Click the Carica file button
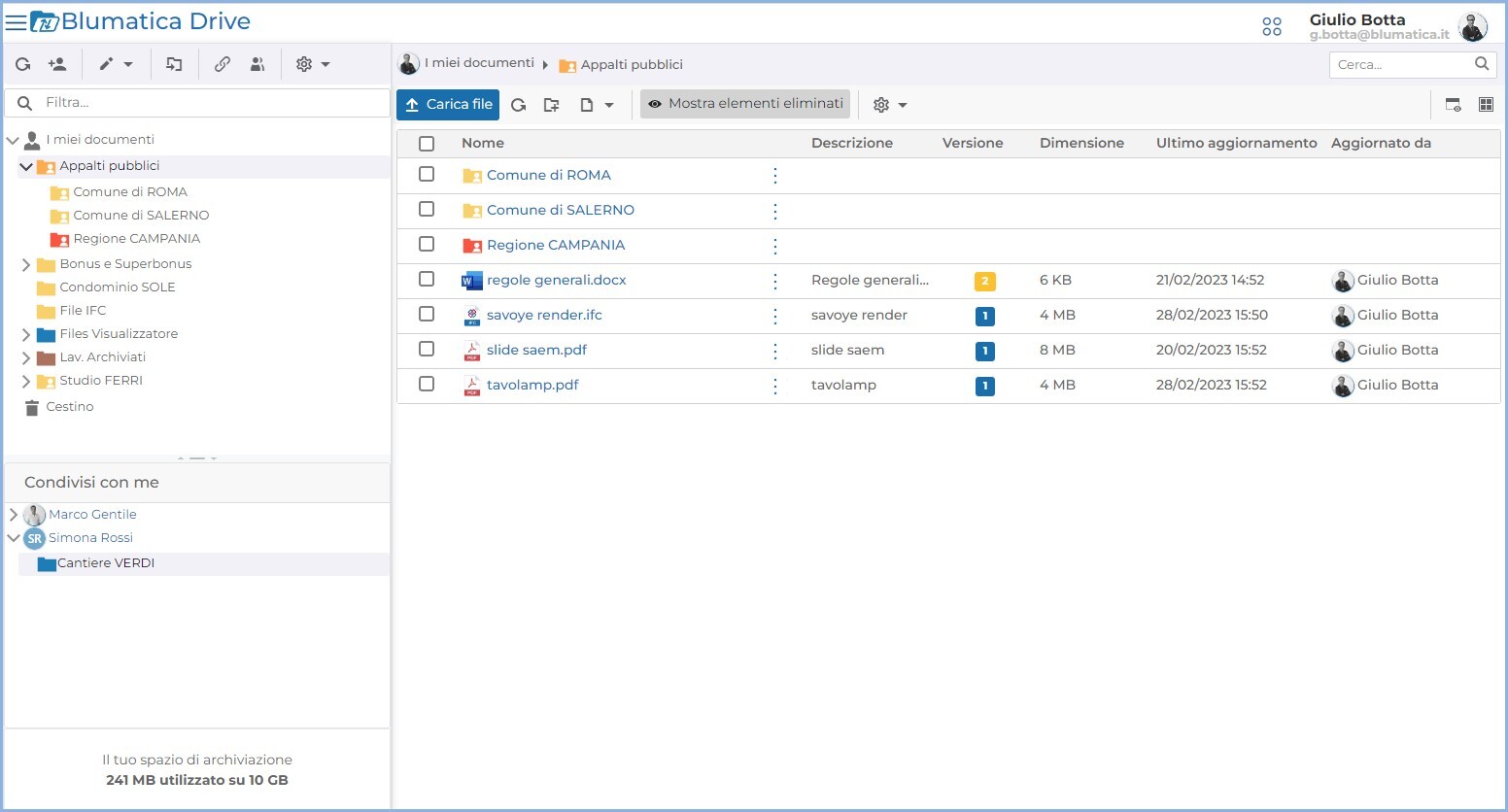 (447, 104)
